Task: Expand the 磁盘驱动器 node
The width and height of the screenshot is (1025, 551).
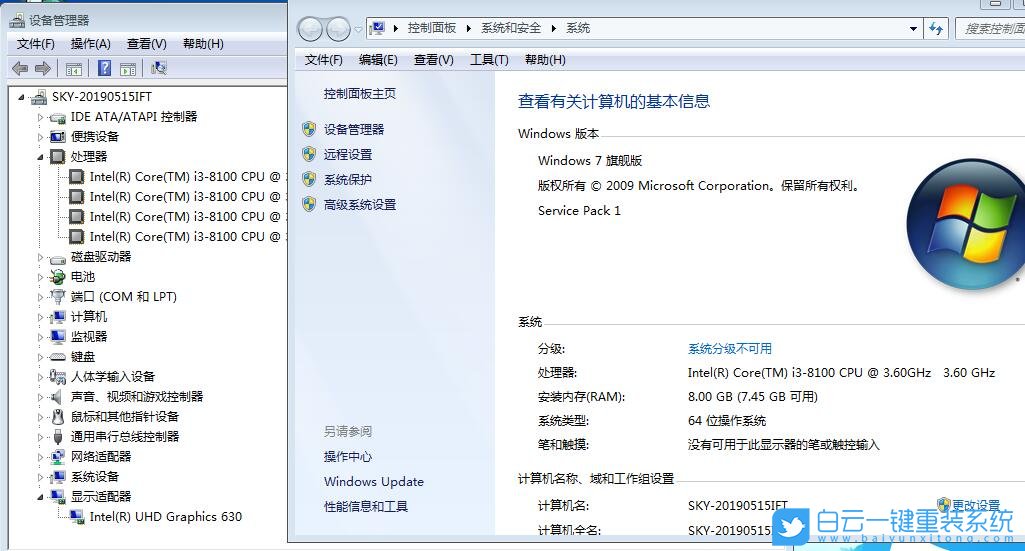Action: pyautogui.click(x=41, y=257)
